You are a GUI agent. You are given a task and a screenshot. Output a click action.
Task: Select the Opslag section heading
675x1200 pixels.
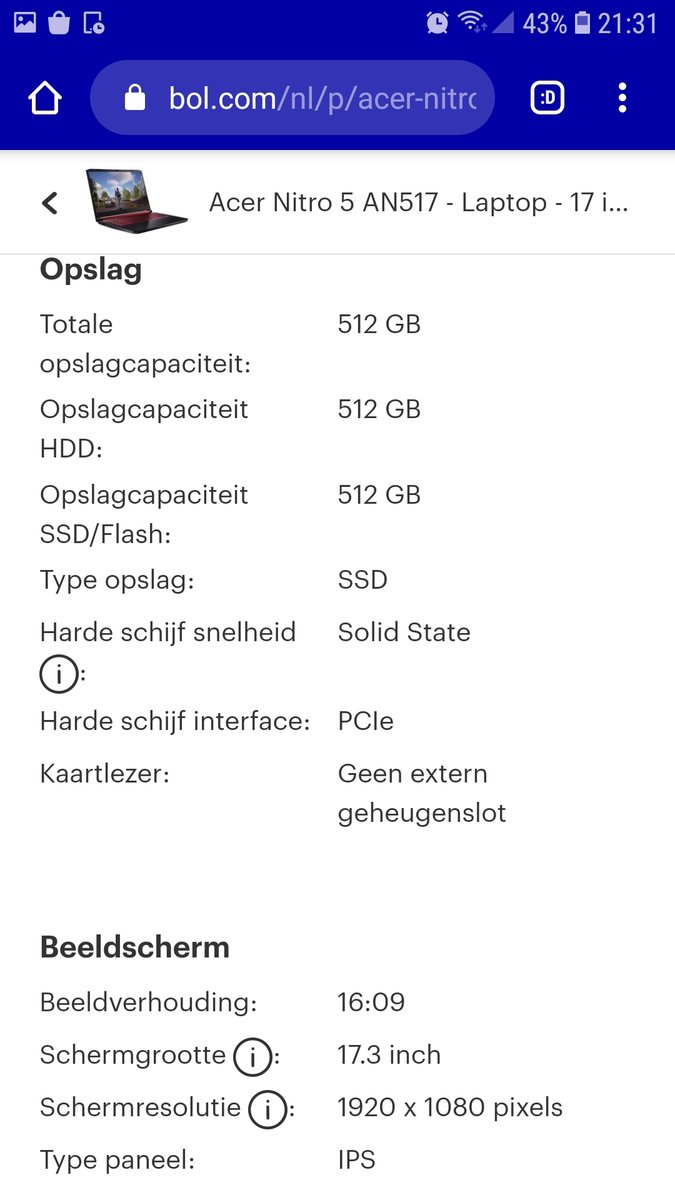(x=91, y=270)
